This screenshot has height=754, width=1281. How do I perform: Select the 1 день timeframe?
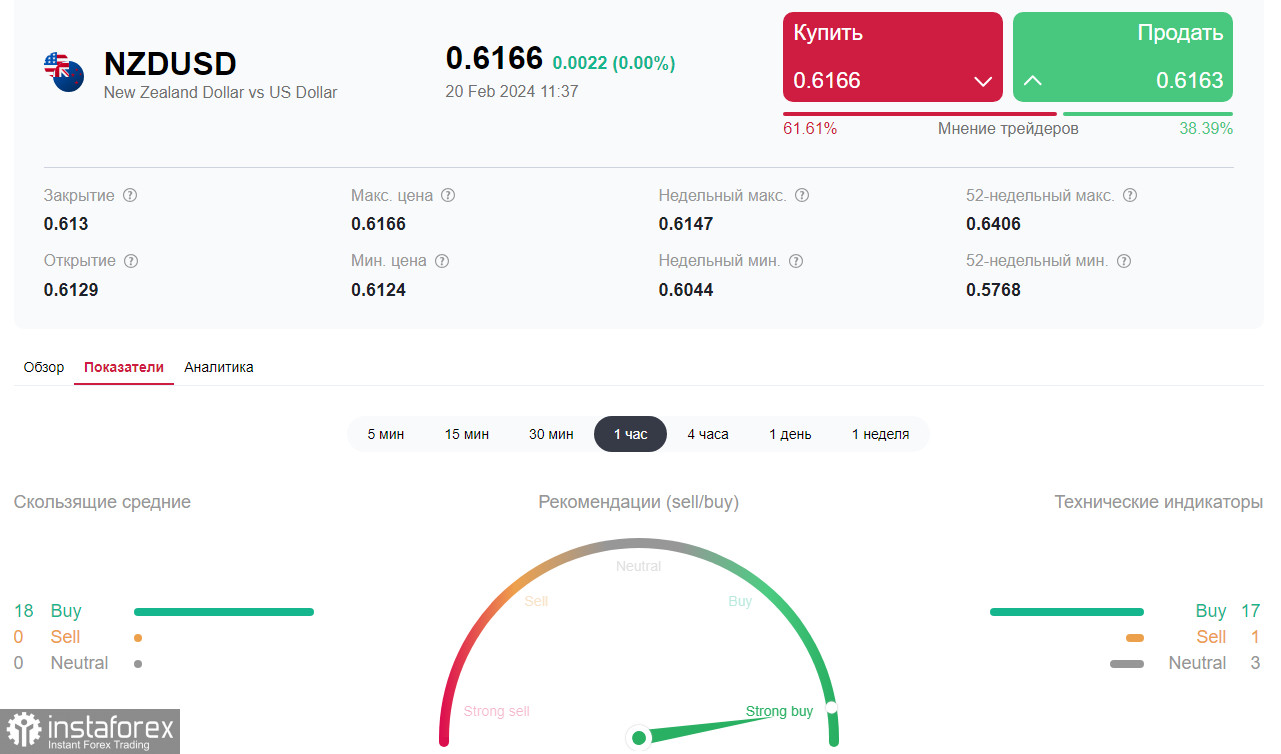[x=790, y=434]
